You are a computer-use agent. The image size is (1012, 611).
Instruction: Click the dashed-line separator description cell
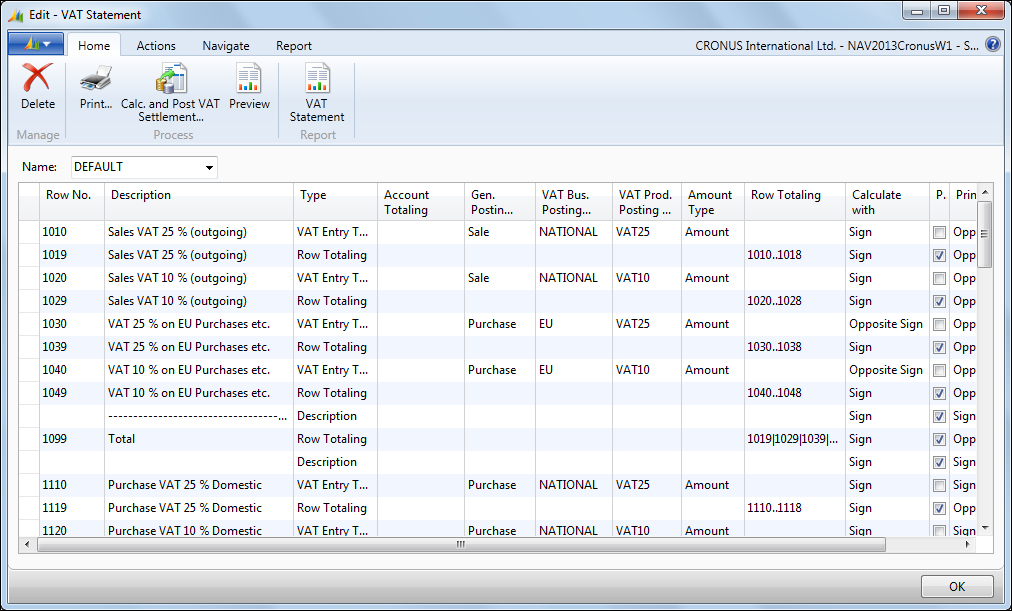tap(199, 416)
